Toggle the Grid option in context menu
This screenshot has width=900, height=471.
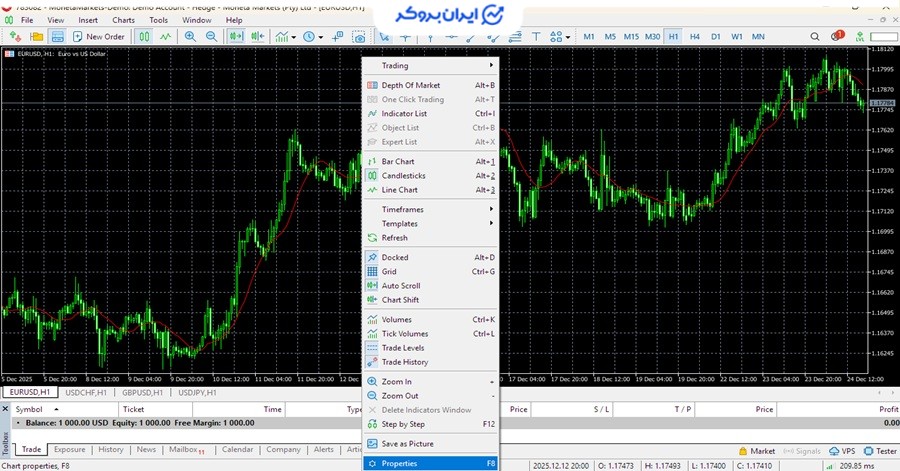(389, 271)
